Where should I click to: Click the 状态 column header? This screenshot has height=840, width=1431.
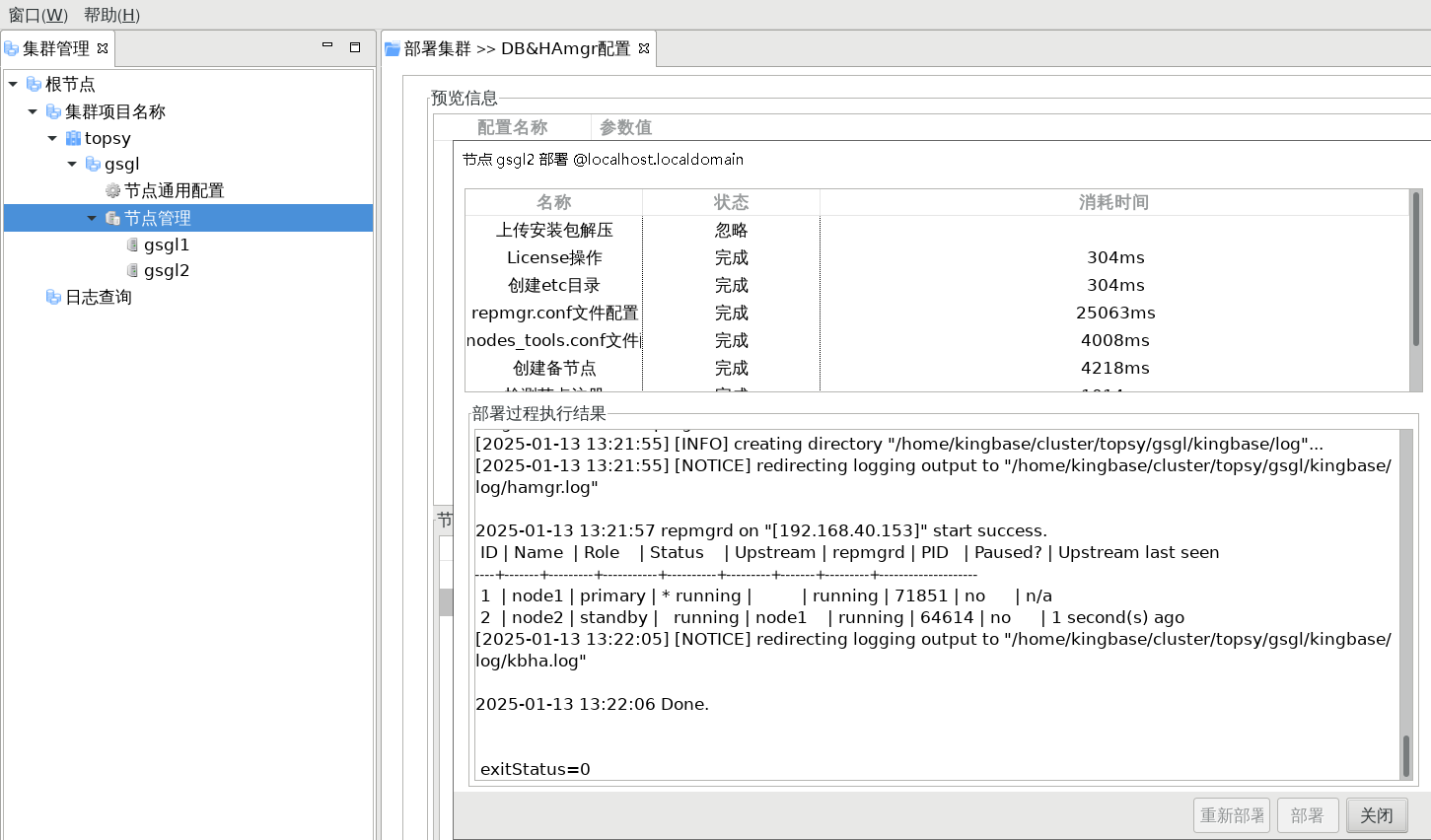click(x=731, y=202)
